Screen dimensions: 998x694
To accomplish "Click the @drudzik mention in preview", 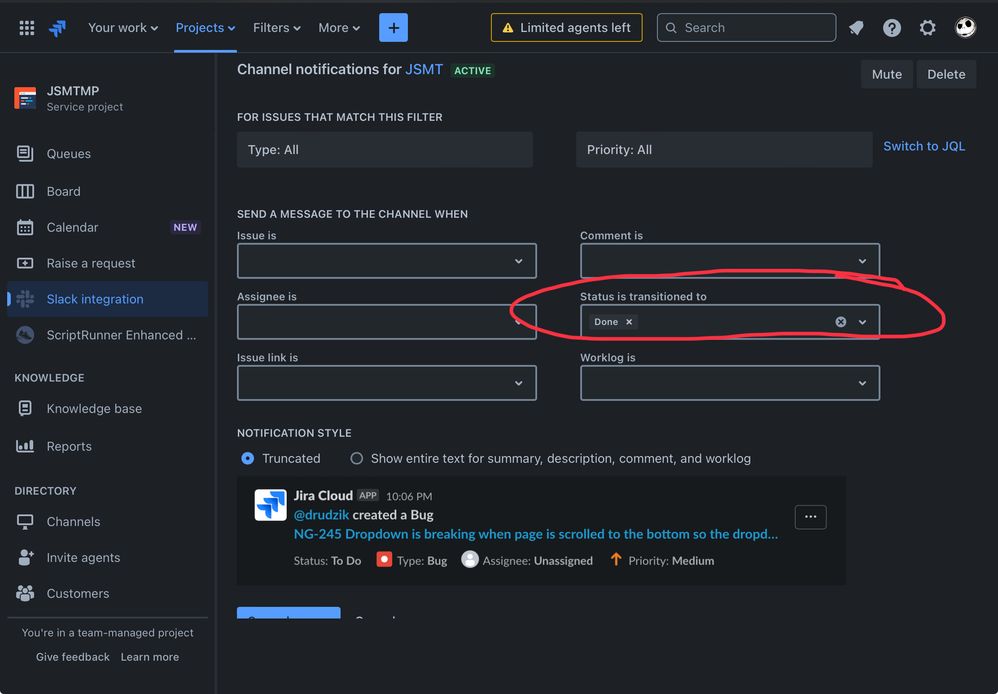I will click(321, 514).
